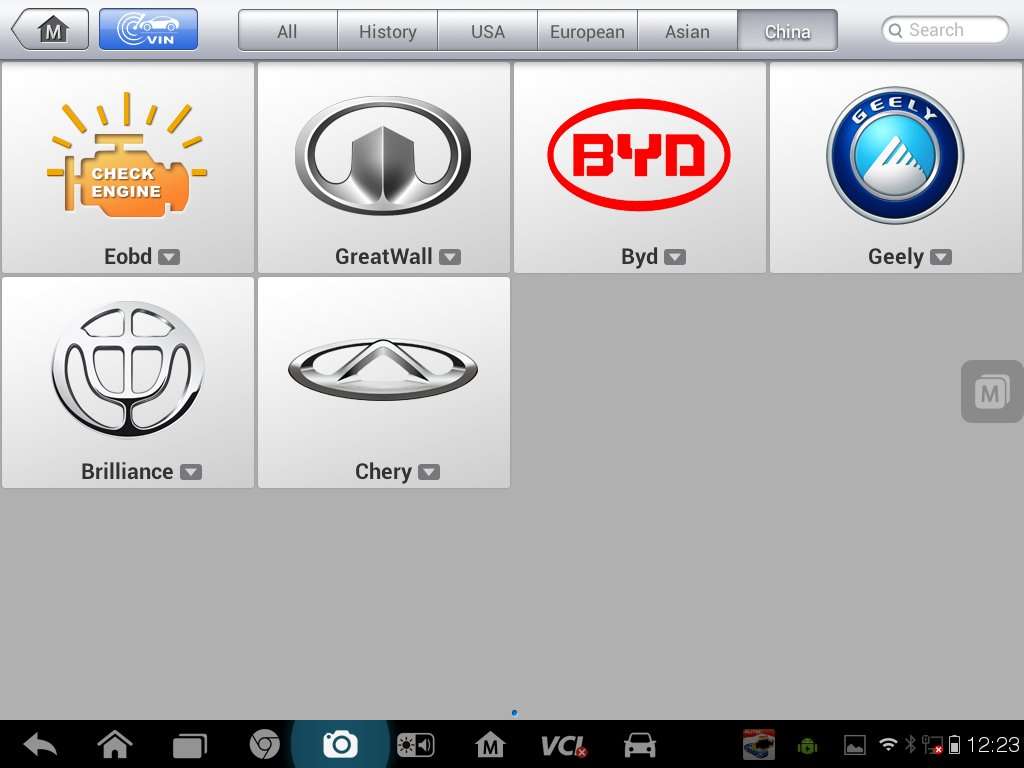Open the app thumbnail notification icon

point(759,744)
